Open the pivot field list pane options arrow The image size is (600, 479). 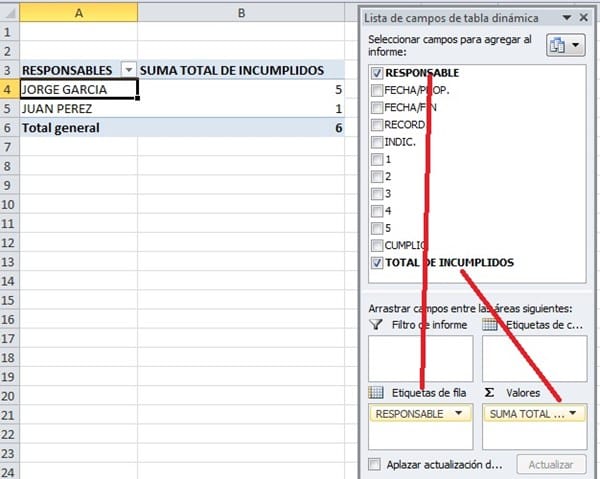(567, 18)
